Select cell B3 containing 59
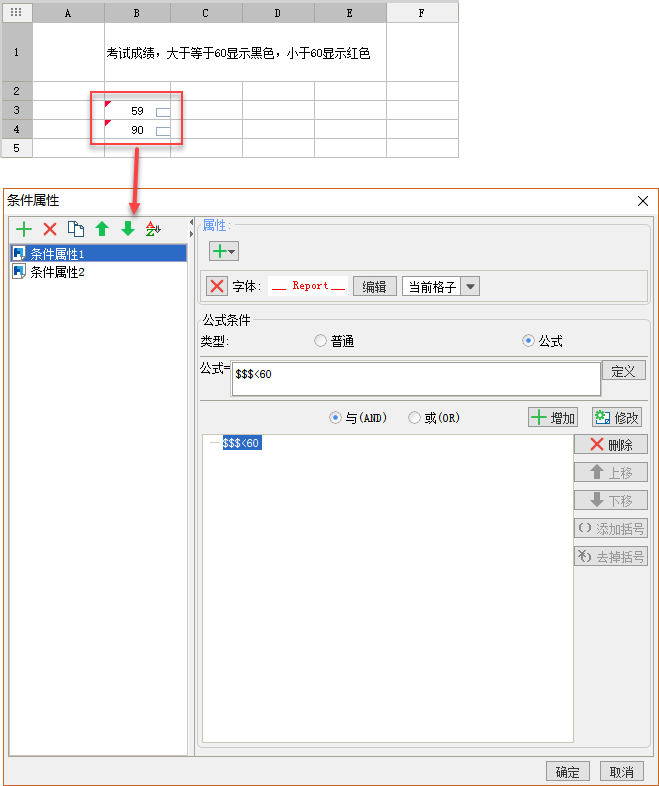 coord(137,110)
